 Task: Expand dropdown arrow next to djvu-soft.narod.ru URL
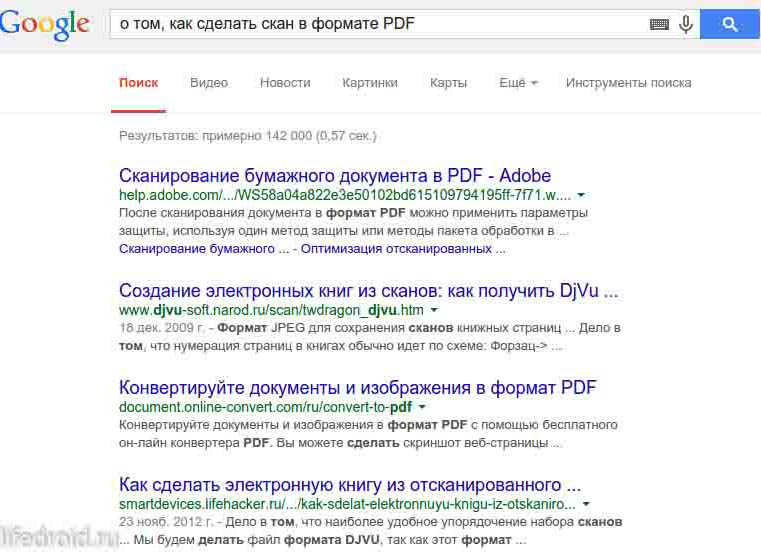[x=434, y=310]
